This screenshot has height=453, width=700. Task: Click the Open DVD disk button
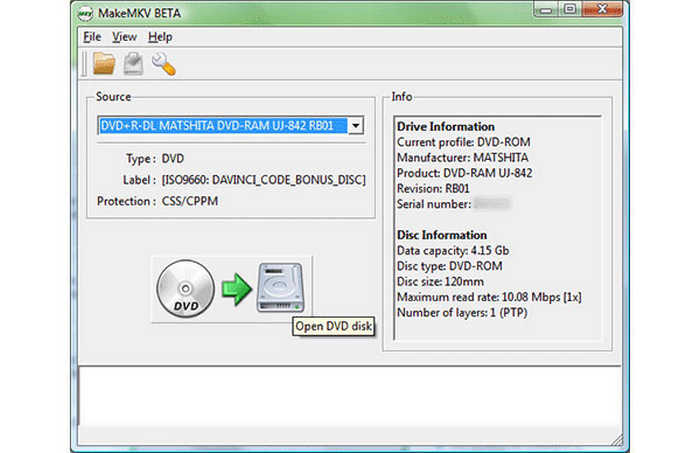(232, 289)
